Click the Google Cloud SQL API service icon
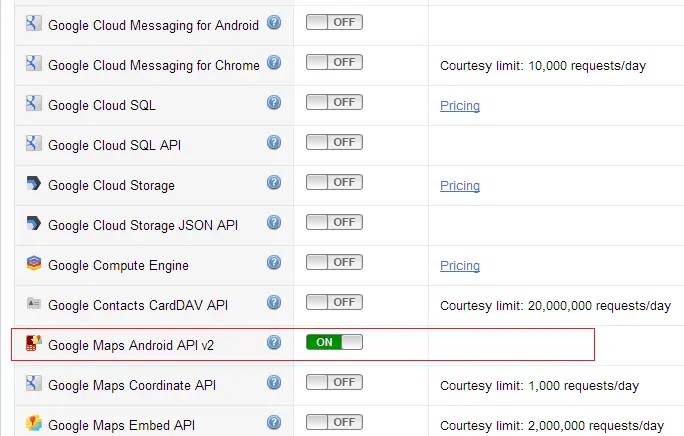 [34, 143]
